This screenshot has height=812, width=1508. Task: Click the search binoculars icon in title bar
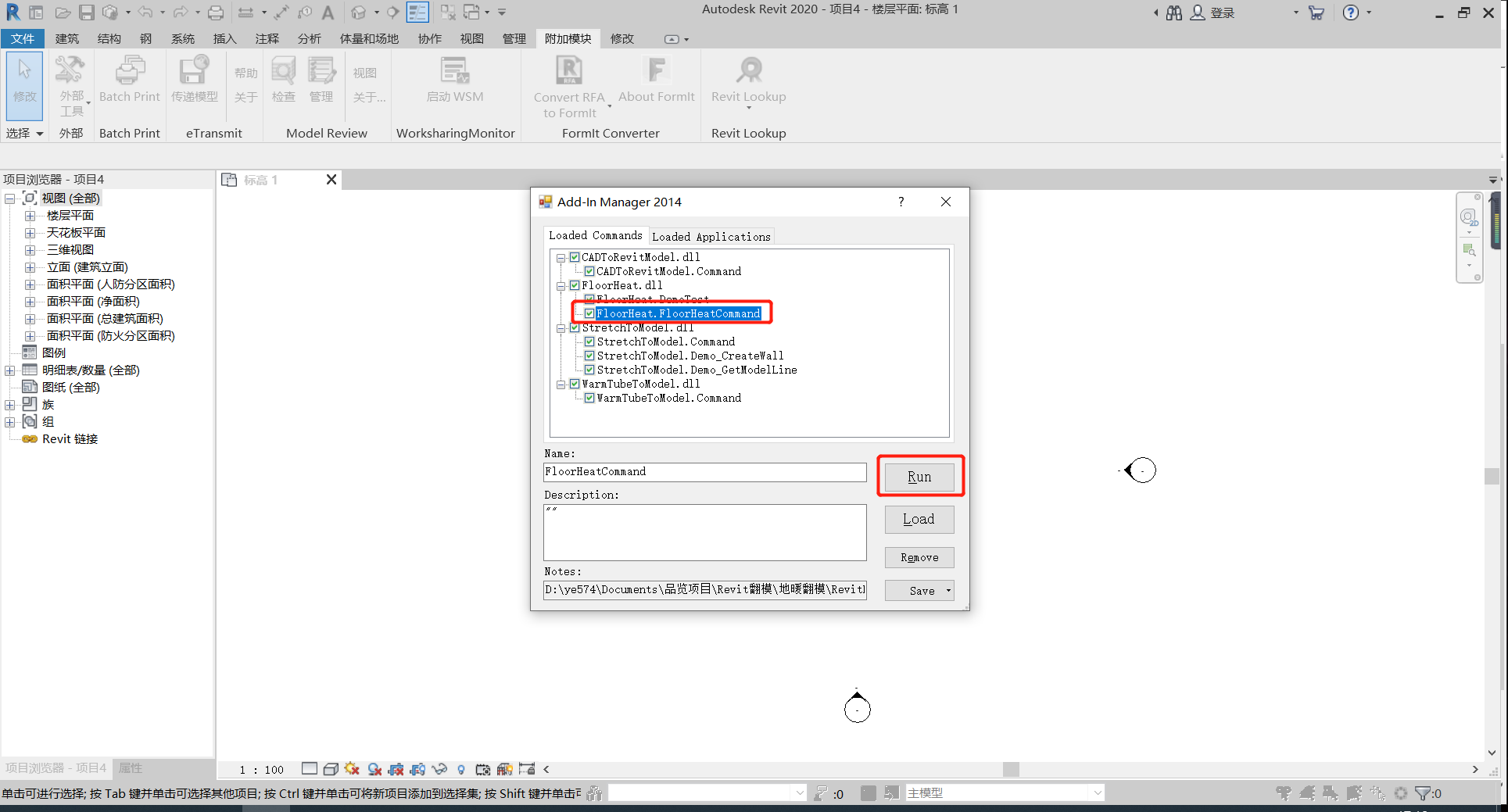point(1174,13)
